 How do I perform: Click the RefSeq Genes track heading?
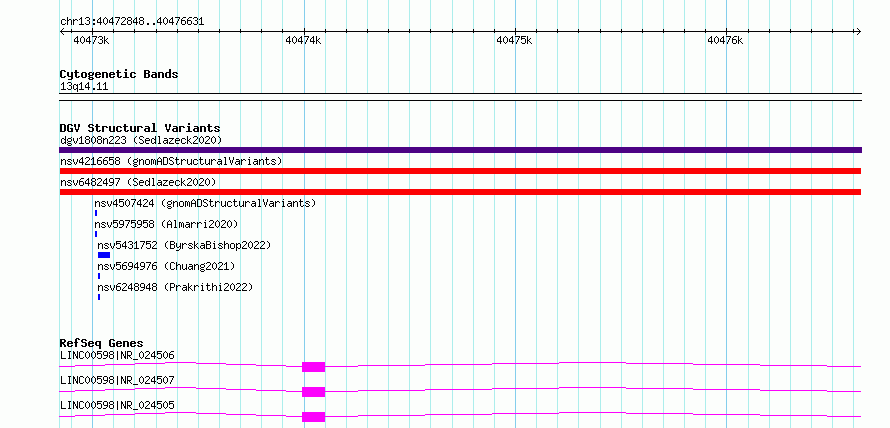coord(102,343)
